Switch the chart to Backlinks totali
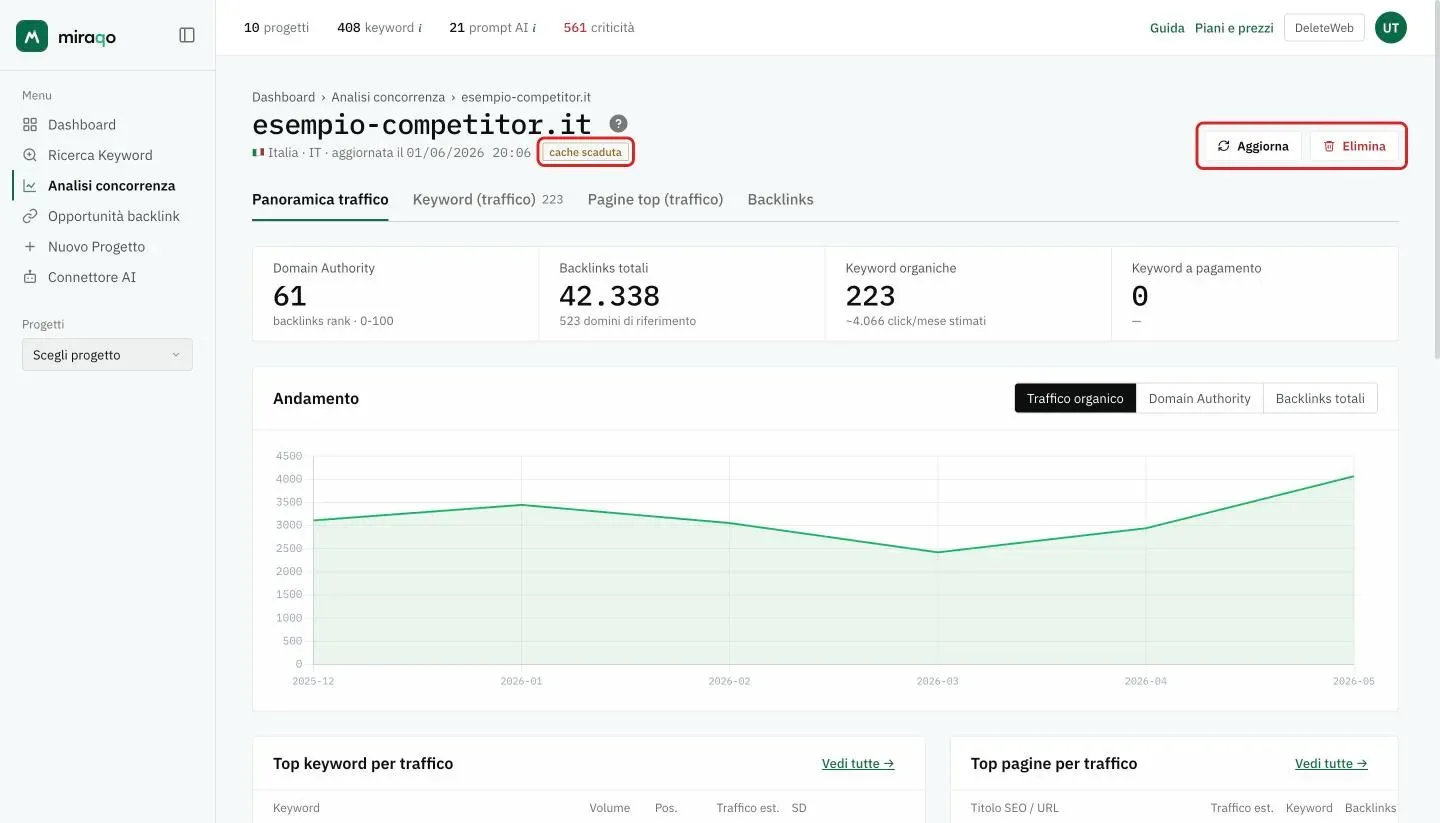 coord(1320,398)
